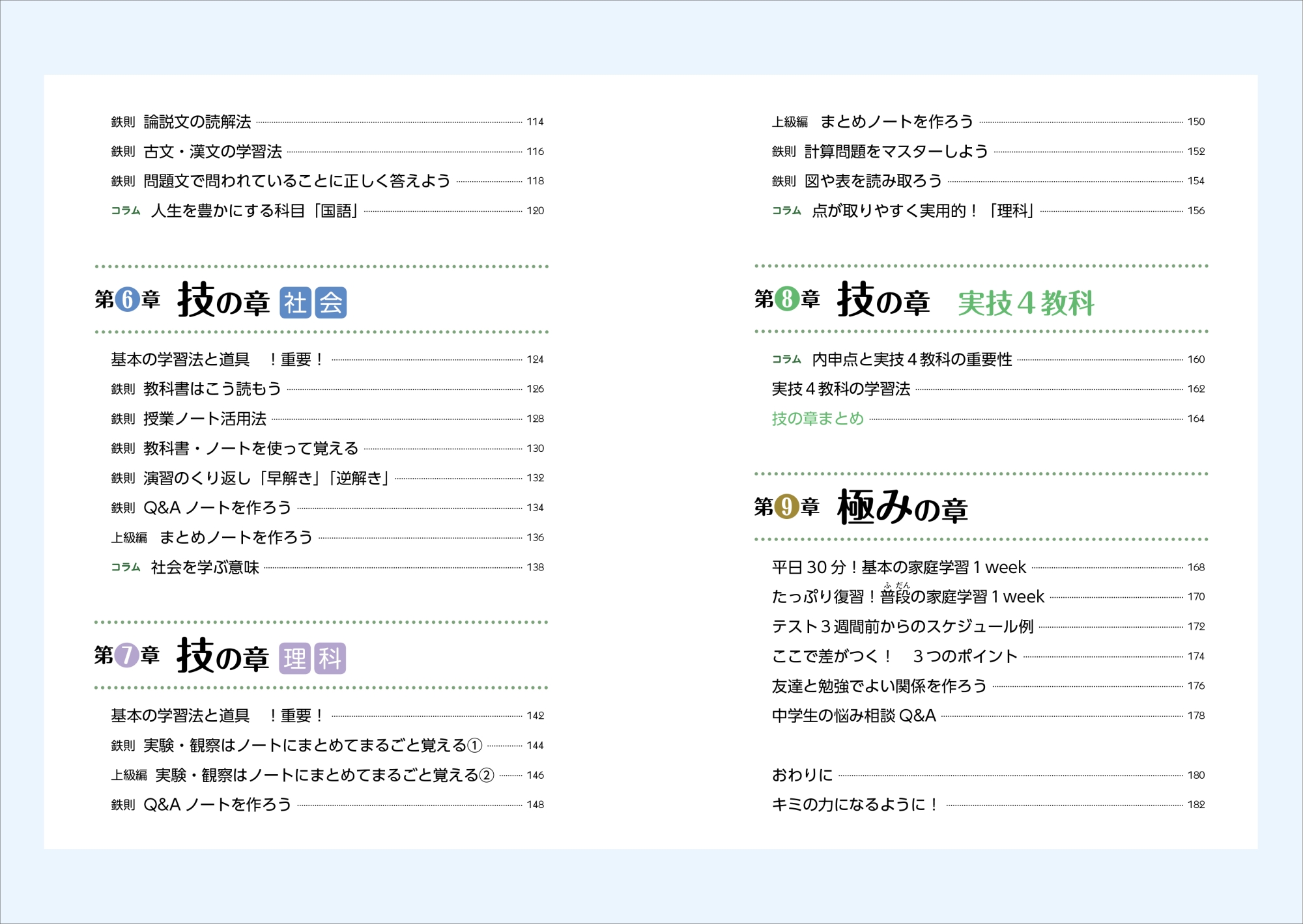The image size is (1303, 924).
Task: Click the green 技の章まとめ entry
Action: [818, 419]
